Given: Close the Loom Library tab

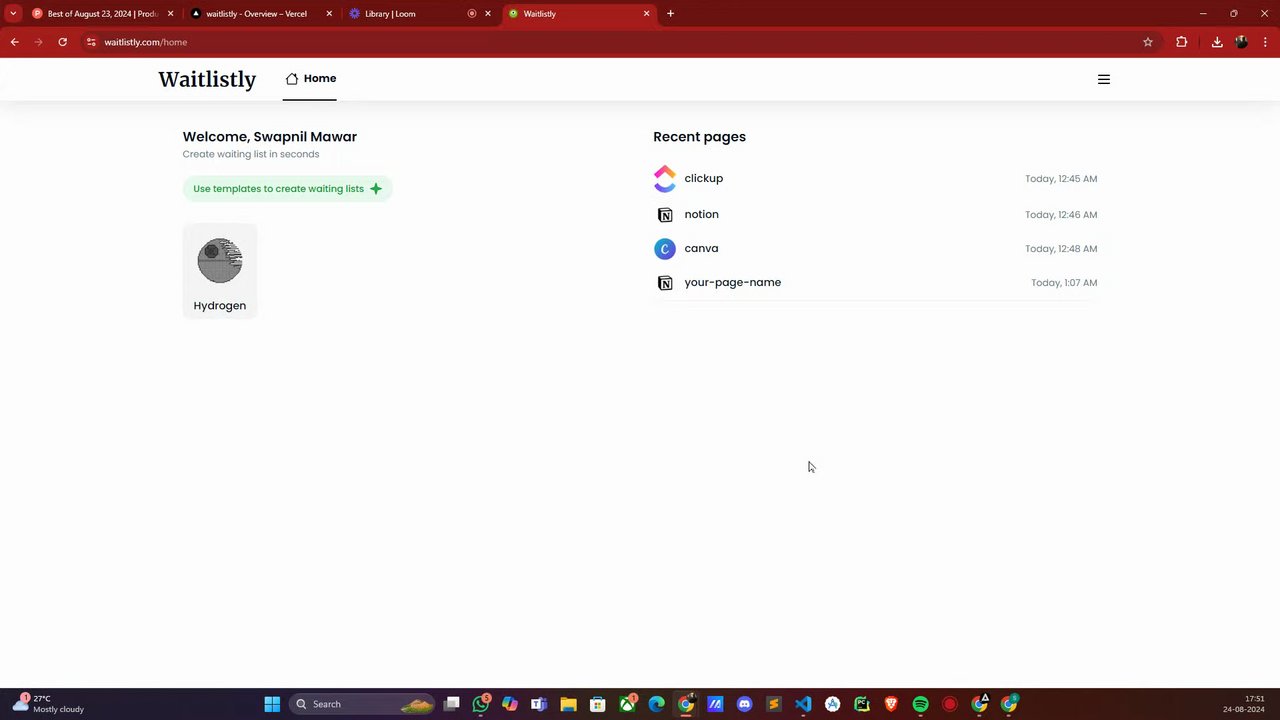Looking at the screenshot, I should (x=488, y=14).
